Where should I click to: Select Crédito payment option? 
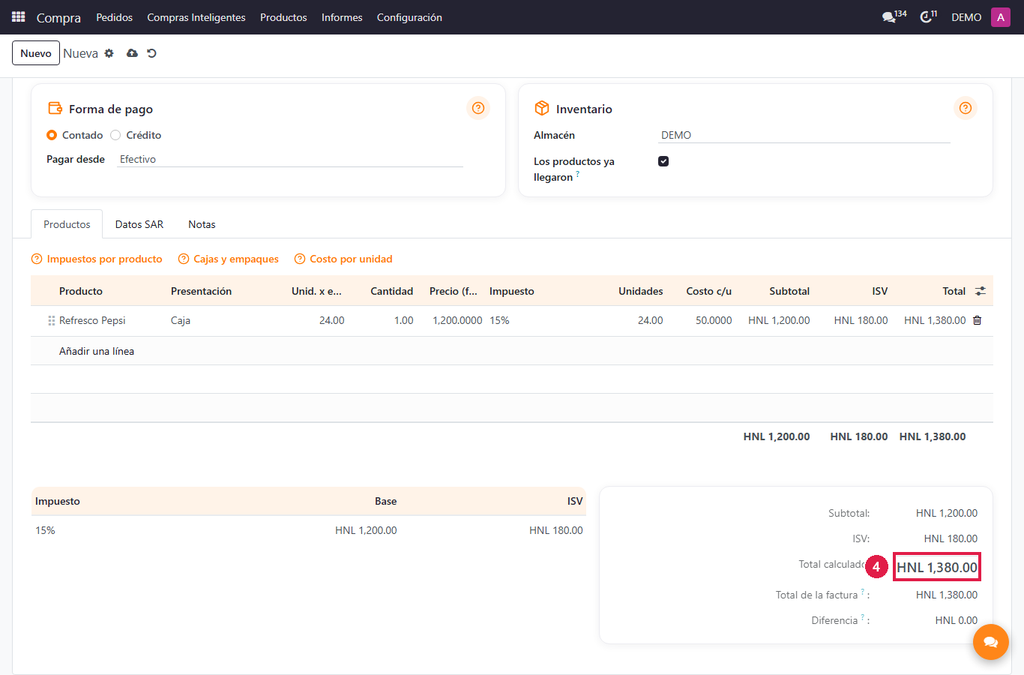(x=116, y=135)
